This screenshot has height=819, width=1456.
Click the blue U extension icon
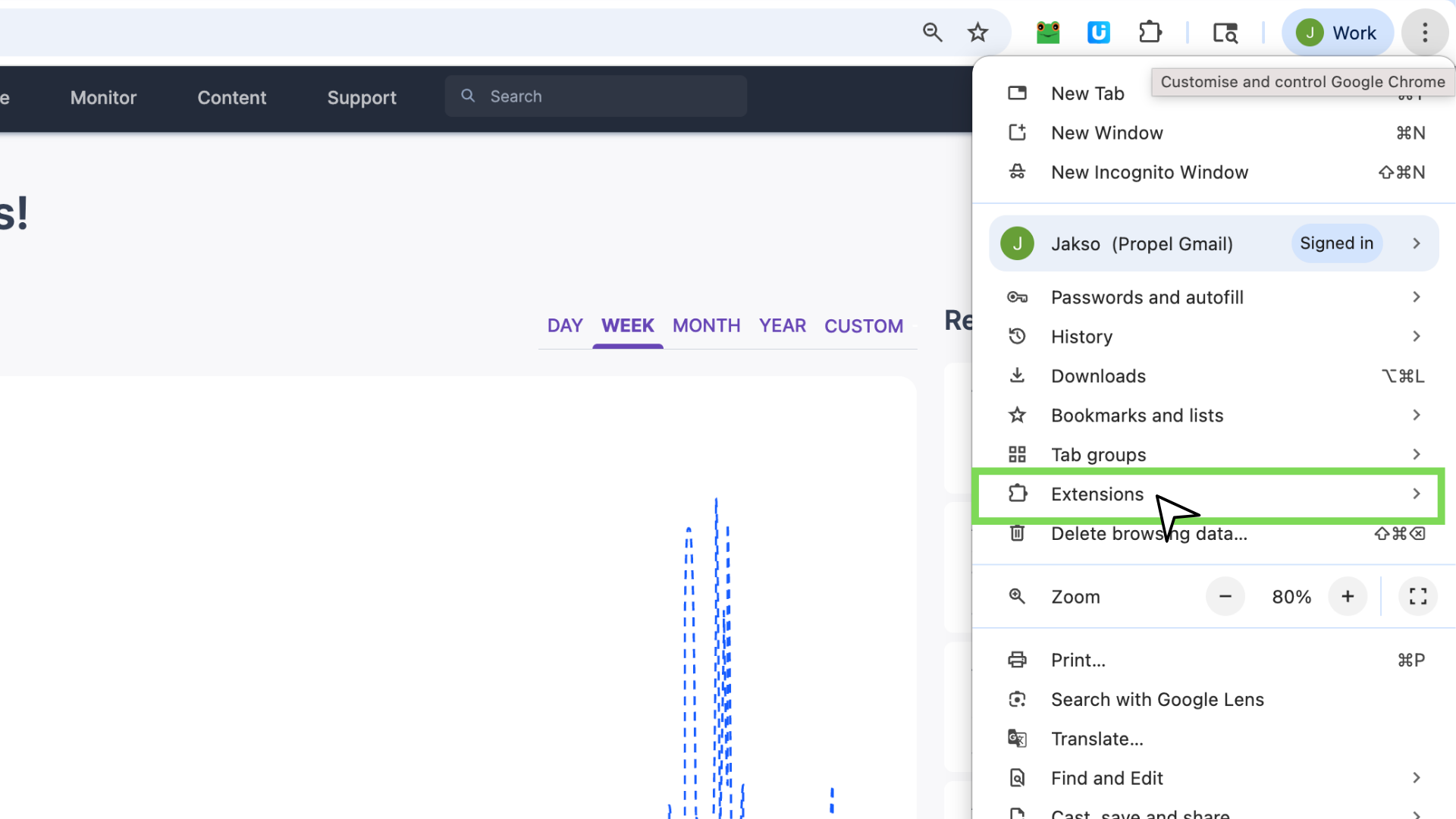click(x=1098, y=33)
